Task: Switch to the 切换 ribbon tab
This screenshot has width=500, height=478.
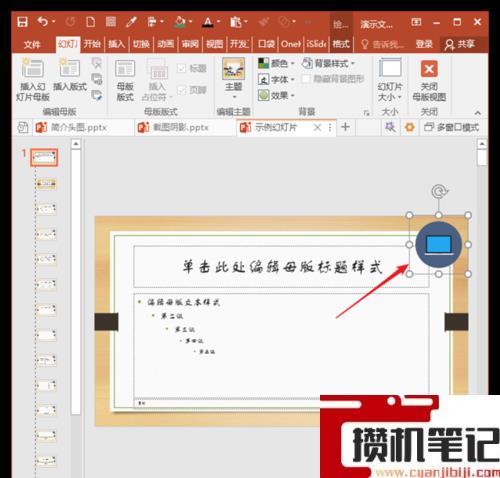Action: click(x=141, y=44)
